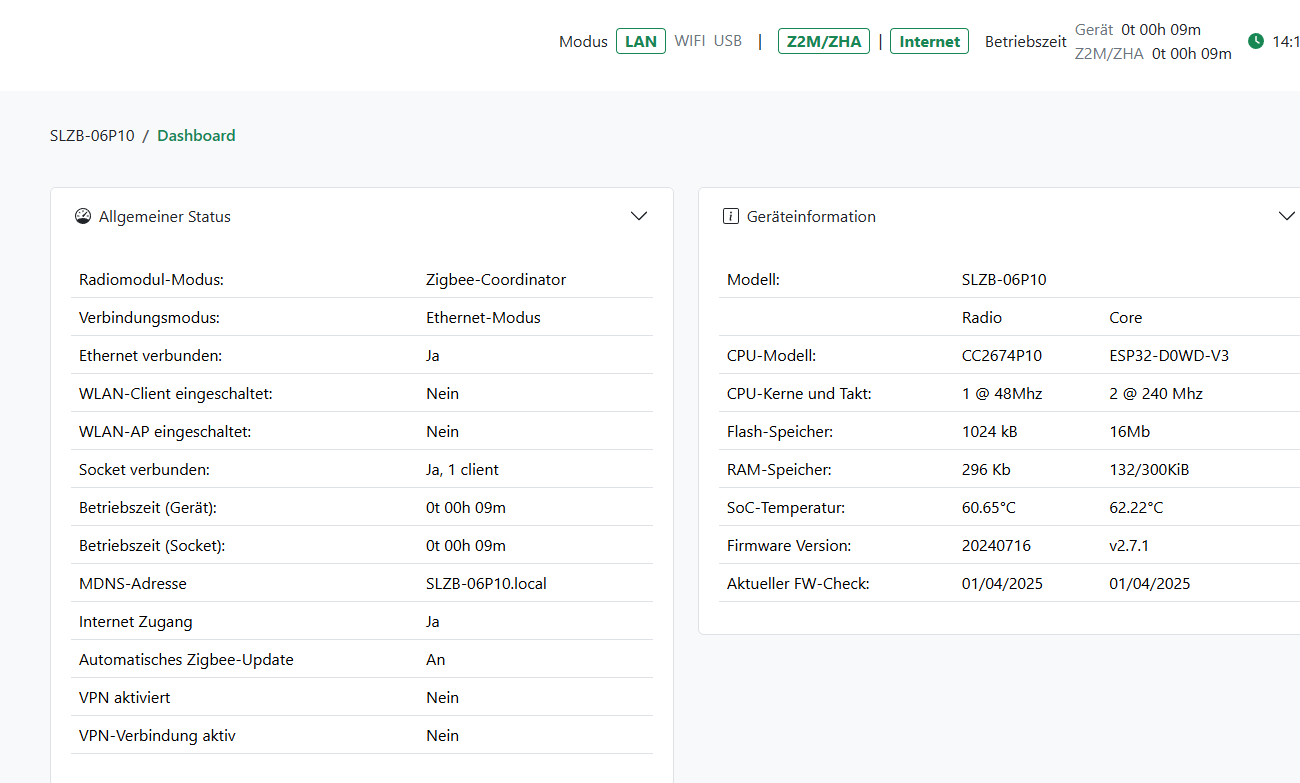Click the Flash-Speicher label
This screenshot has height=783, width=1300.
(780, 432)
